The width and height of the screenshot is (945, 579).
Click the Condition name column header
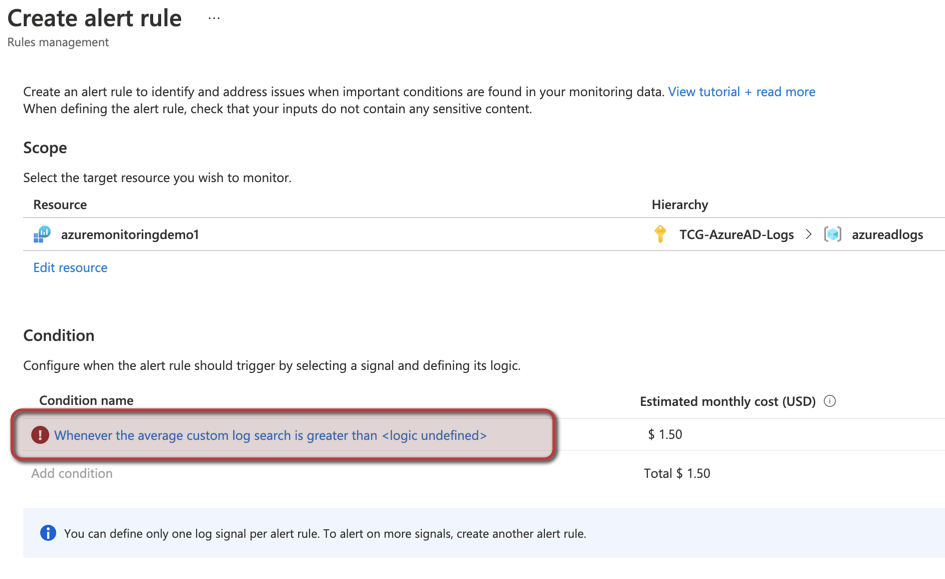point(86,400)
